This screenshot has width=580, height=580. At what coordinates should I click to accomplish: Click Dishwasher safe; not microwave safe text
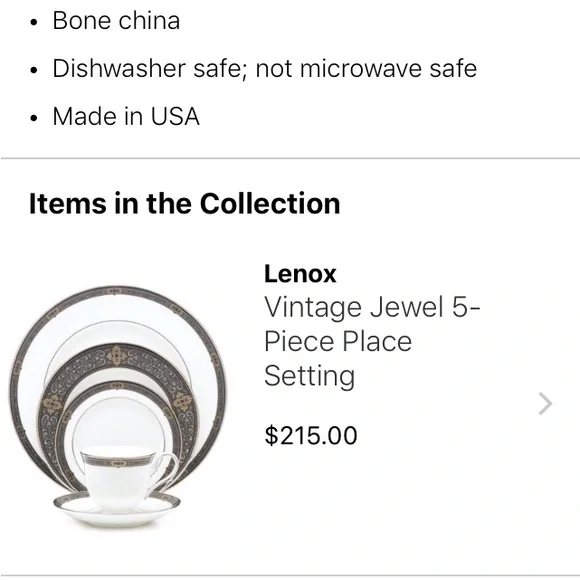264,69
